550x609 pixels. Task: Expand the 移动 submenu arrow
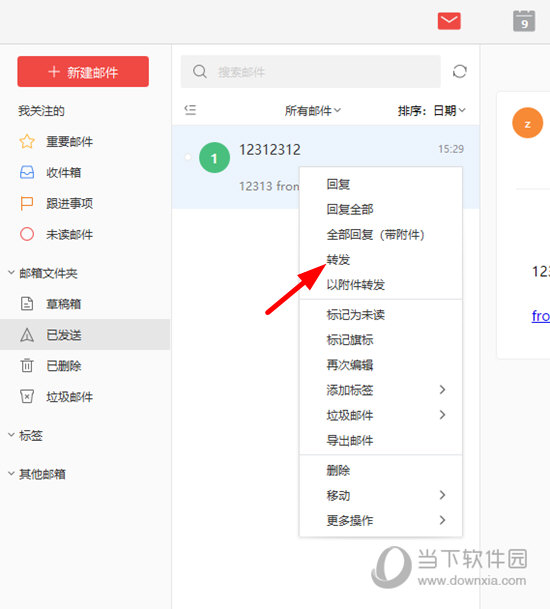(x=442, y=495)
